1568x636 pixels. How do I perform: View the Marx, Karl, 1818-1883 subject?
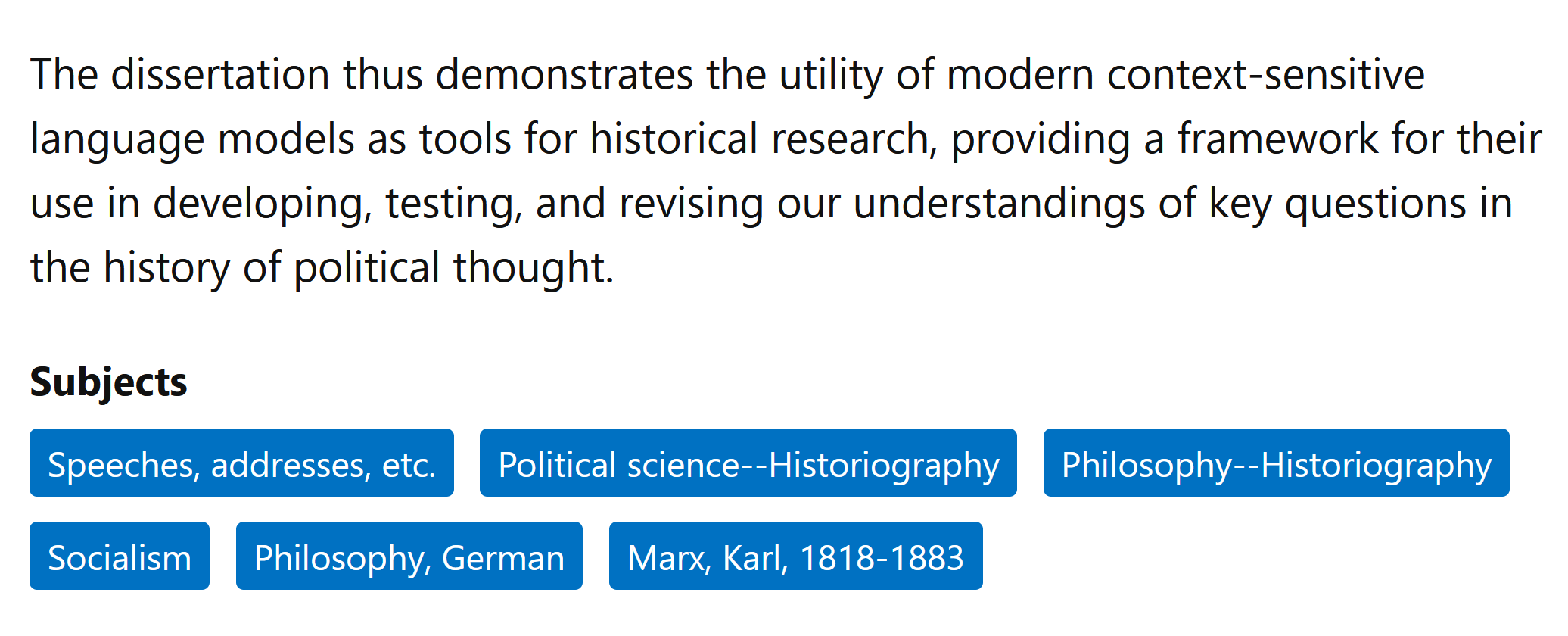795,556
